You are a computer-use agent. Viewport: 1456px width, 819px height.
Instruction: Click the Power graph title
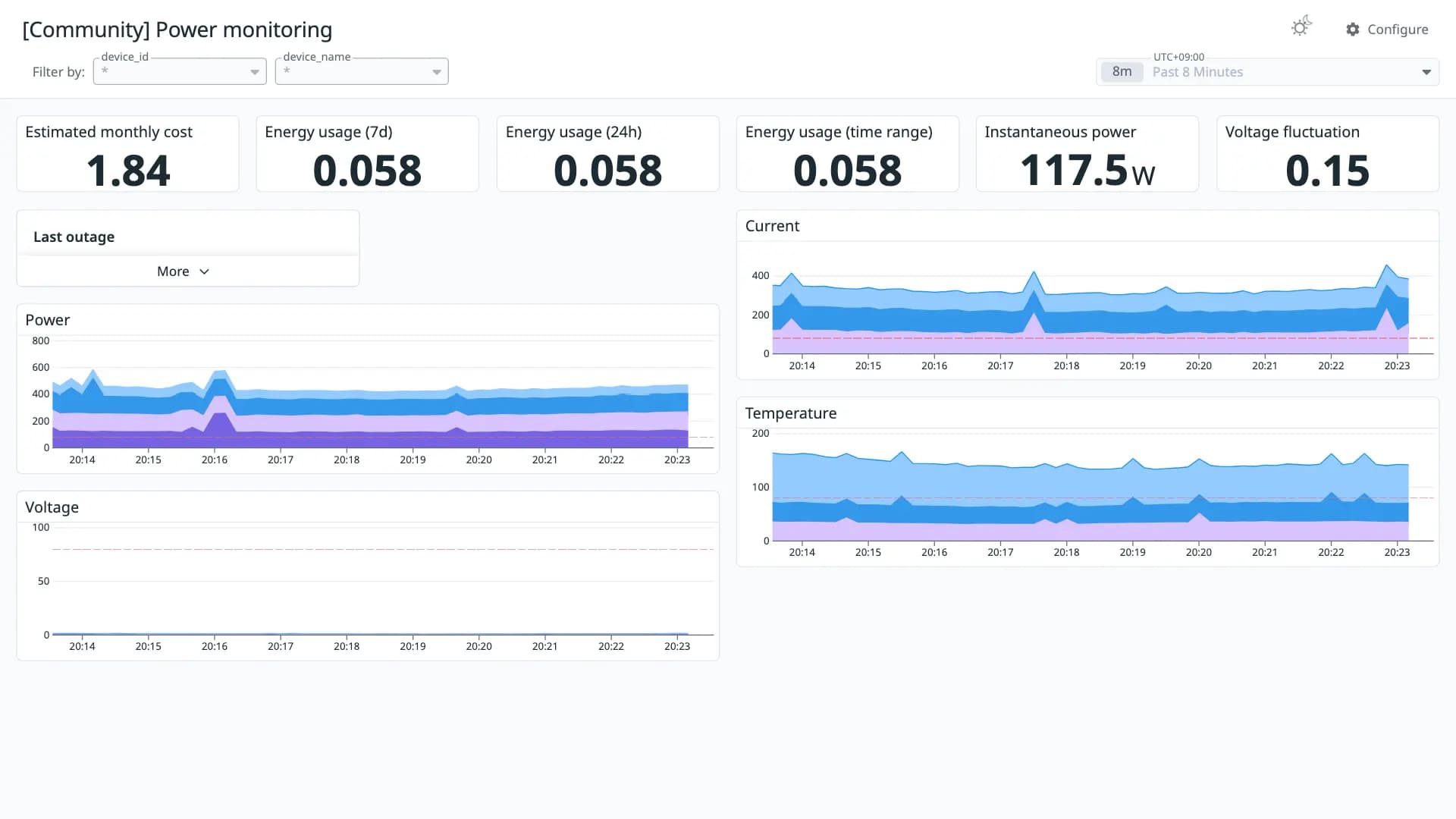pos(47,320)
